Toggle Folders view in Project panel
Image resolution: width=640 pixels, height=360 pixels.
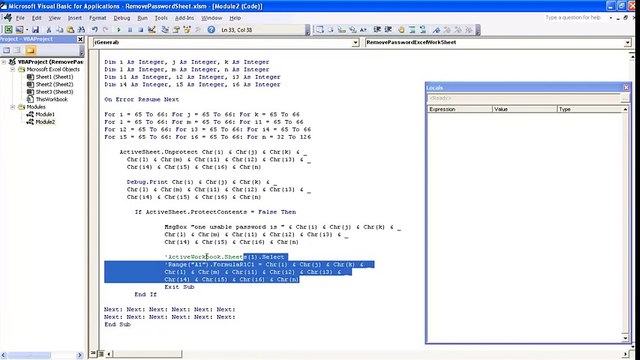pos(30,50)
